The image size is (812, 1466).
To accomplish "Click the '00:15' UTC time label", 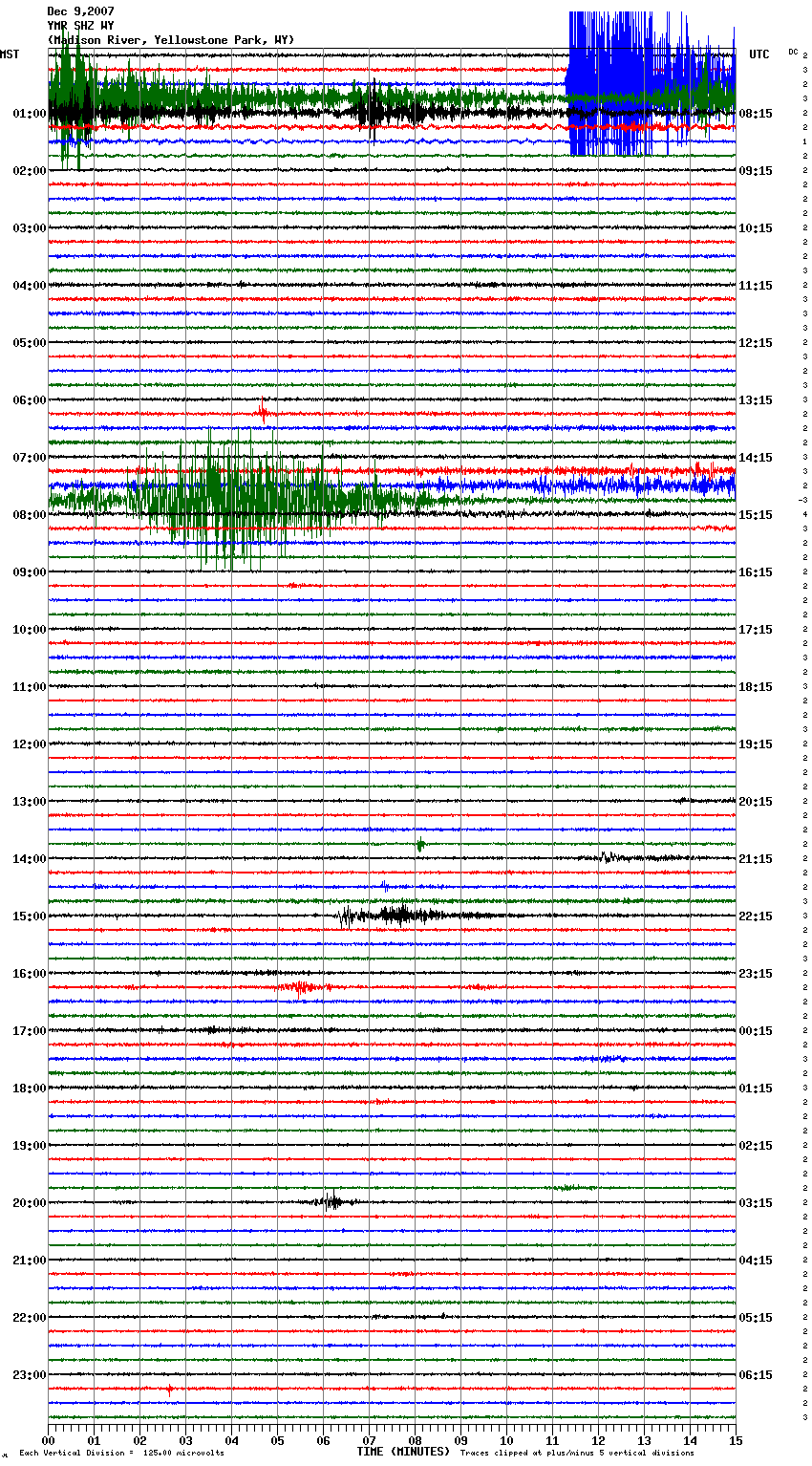I will point(756,1031).
